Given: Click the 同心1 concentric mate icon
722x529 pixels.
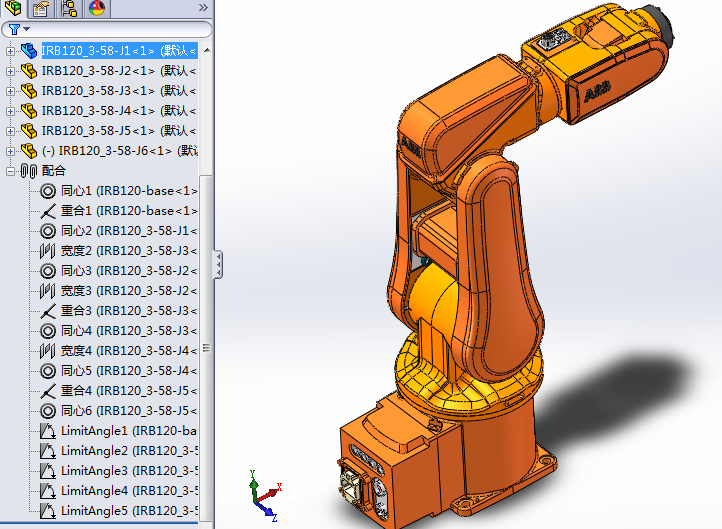Looking at the screenshot, I should (48, 191).
